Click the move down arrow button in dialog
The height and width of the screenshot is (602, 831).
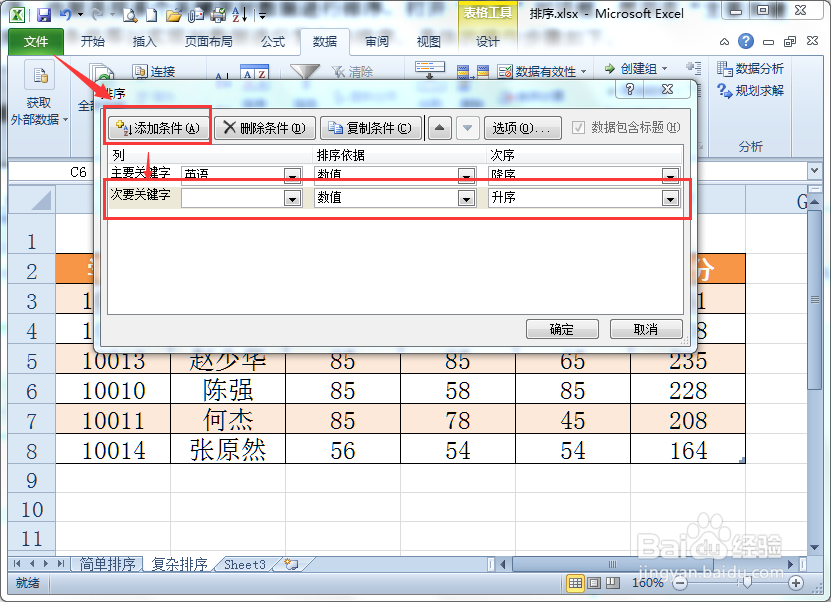point(467,128)
